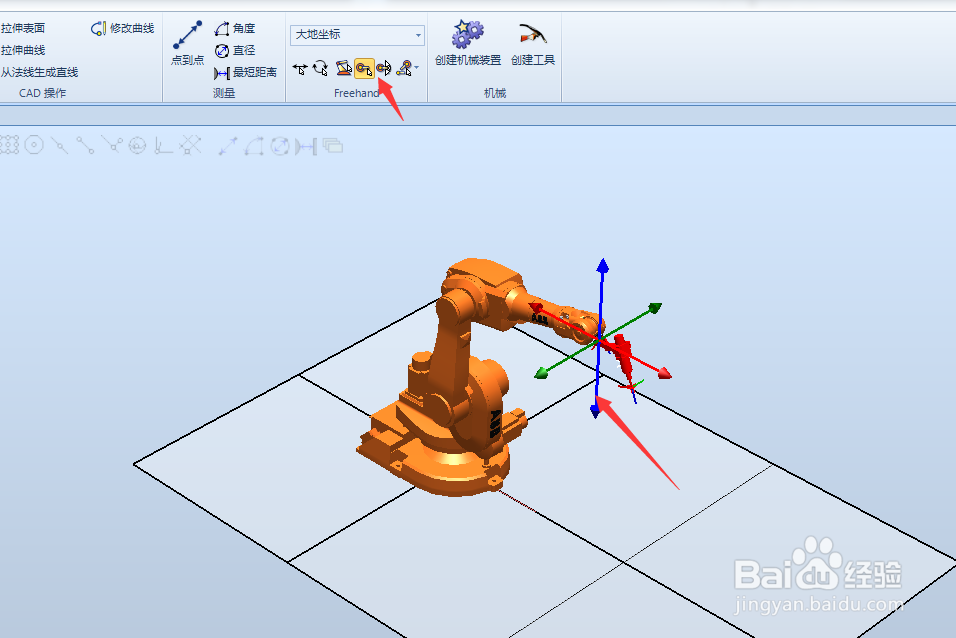Click the upward blue Z-axis arrowhead
The image size is (956, 638).
tap(602, 265)
